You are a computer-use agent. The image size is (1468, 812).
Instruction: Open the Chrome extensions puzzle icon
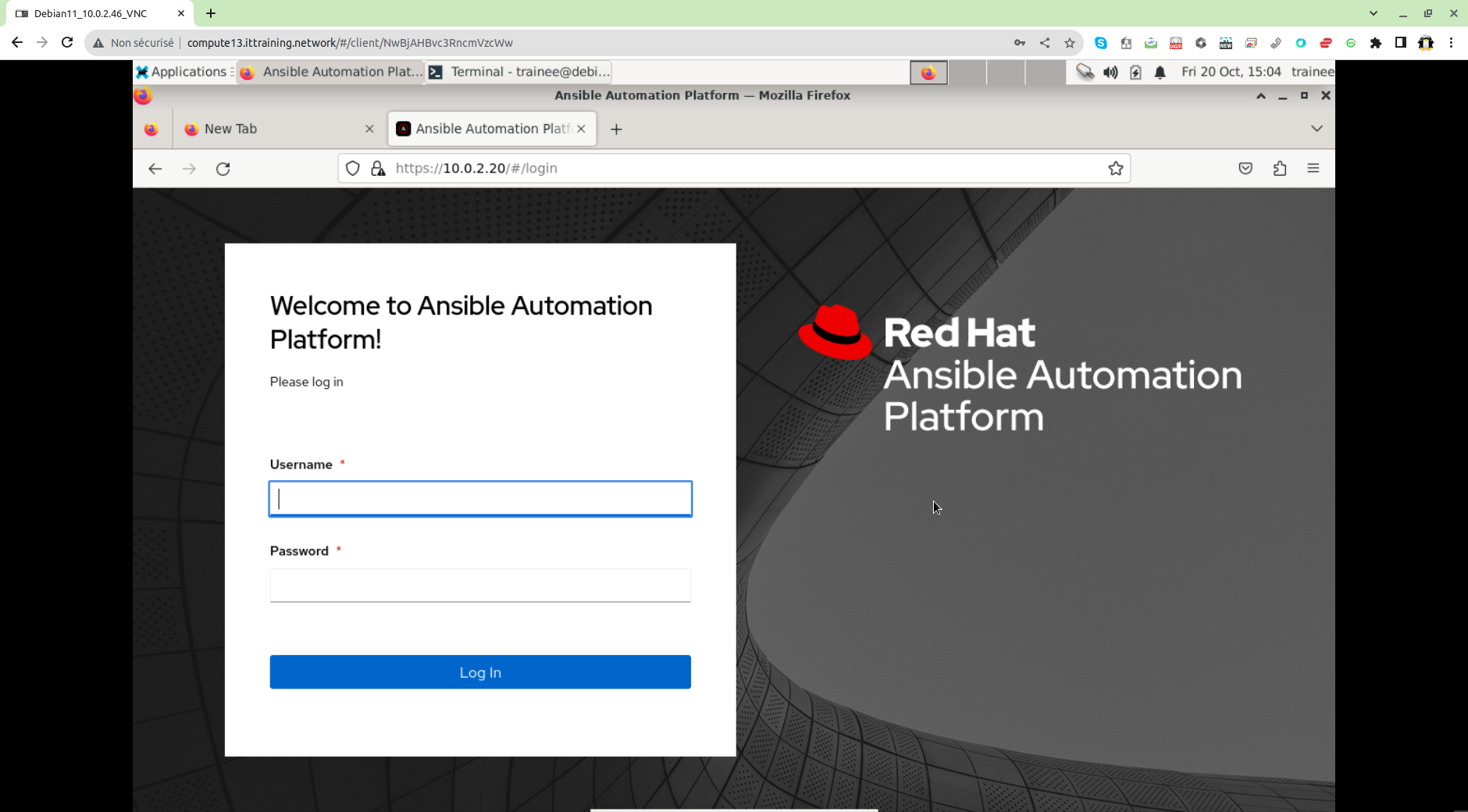coord(1376,43)
